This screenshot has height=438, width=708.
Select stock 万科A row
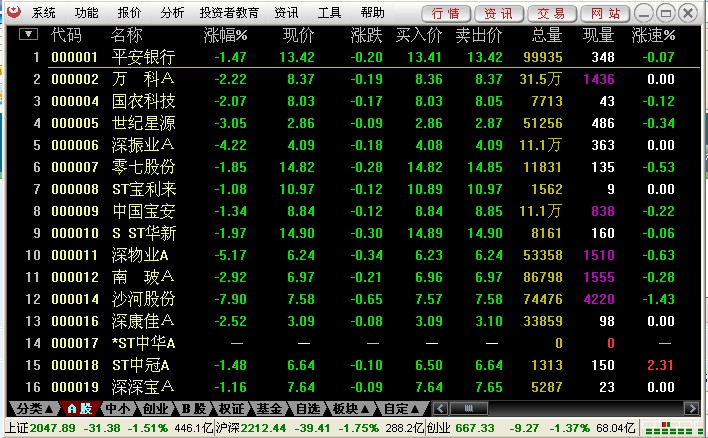coord(352,79)
